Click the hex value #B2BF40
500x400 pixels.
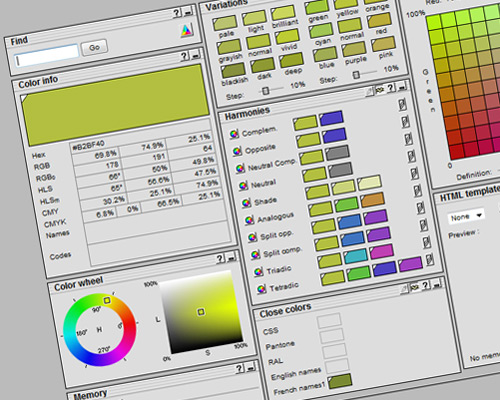click(x=89, y=146)
